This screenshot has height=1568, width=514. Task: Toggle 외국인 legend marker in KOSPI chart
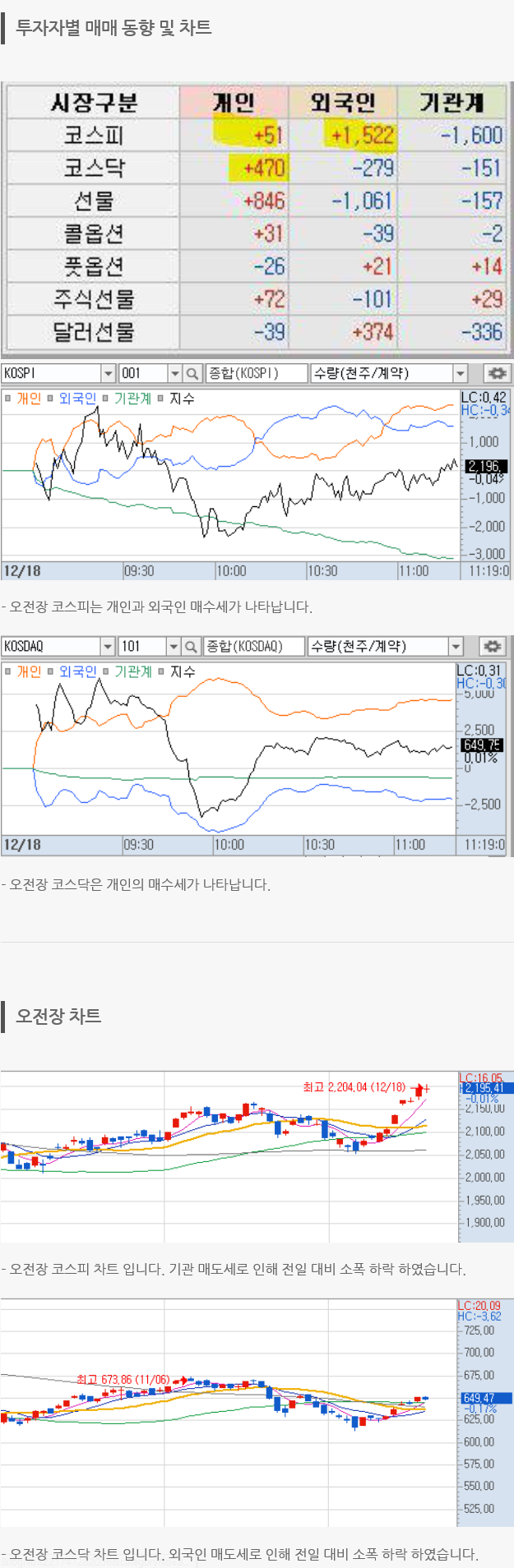(50, 399)
